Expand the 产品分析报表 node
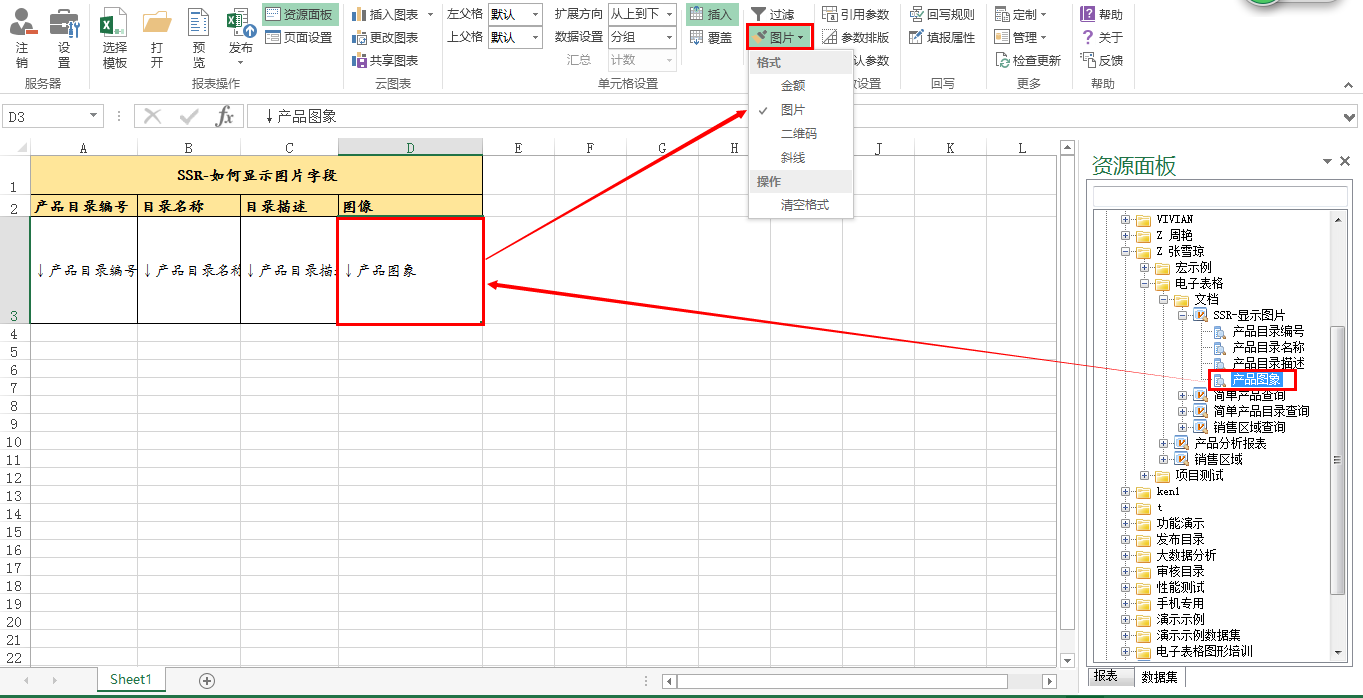1363x698 pixels. pyautogui.click(x=1164, y=443)
